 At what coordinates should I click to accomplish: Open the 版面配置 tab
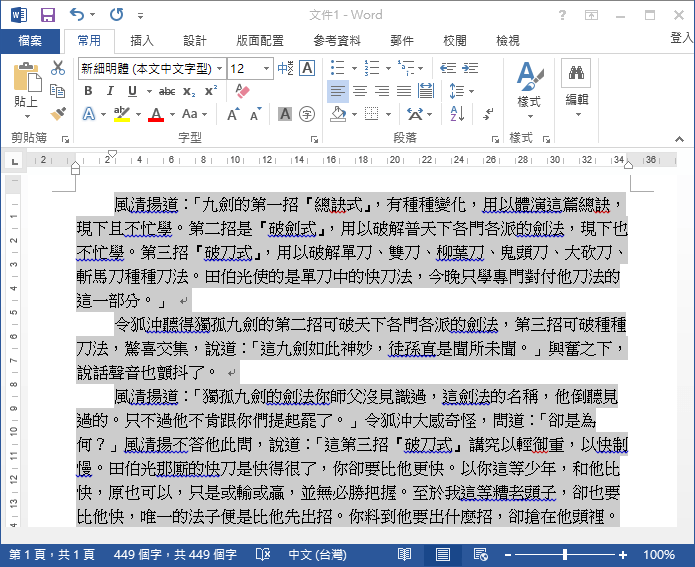[260, 41]
